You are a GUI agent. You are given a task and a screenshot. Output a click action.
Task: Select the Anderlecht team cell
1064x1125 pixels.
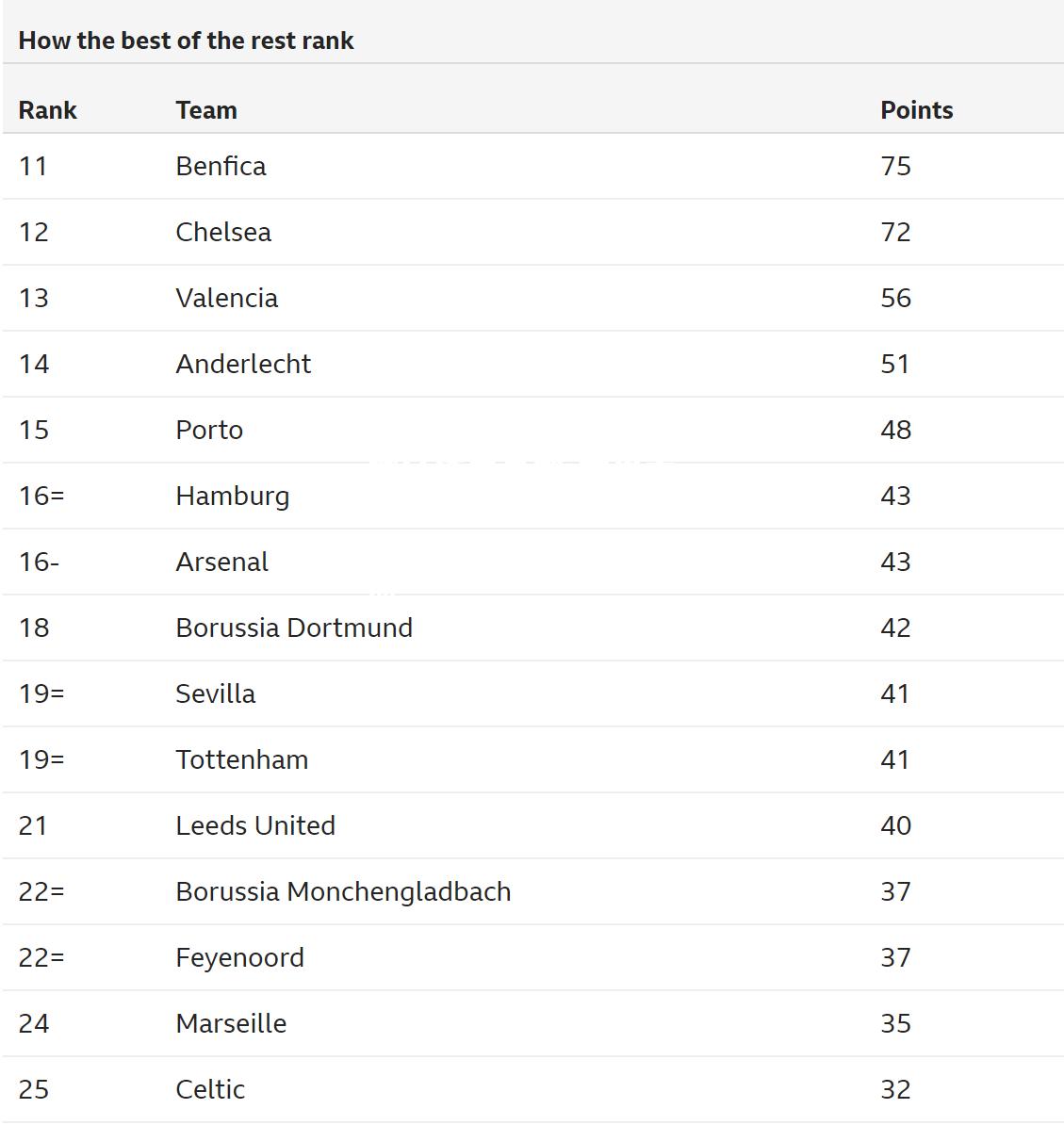243,364
